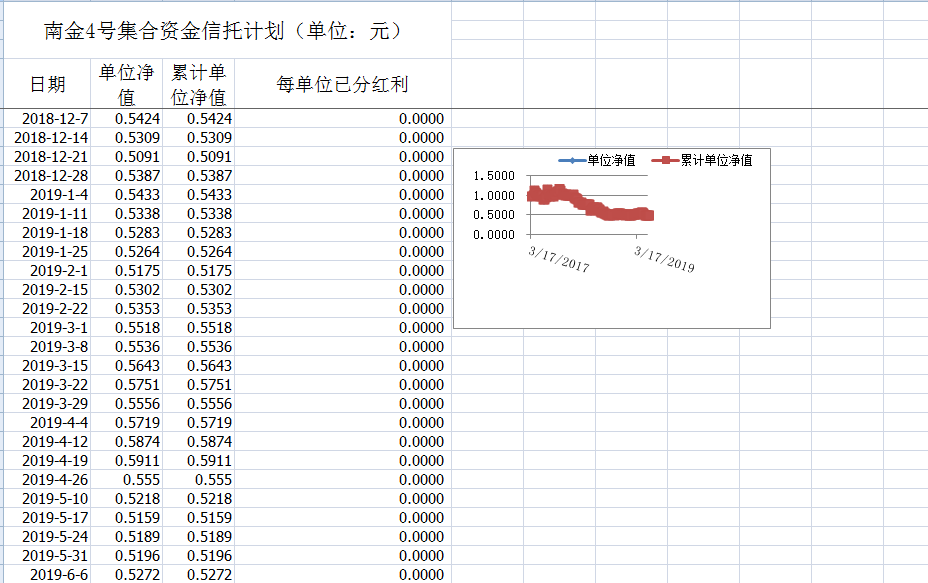Click 累计单位净值 value 0.5283 for 2019-1-18
This screenshot has height=583, width=928.
coord(198,232)
